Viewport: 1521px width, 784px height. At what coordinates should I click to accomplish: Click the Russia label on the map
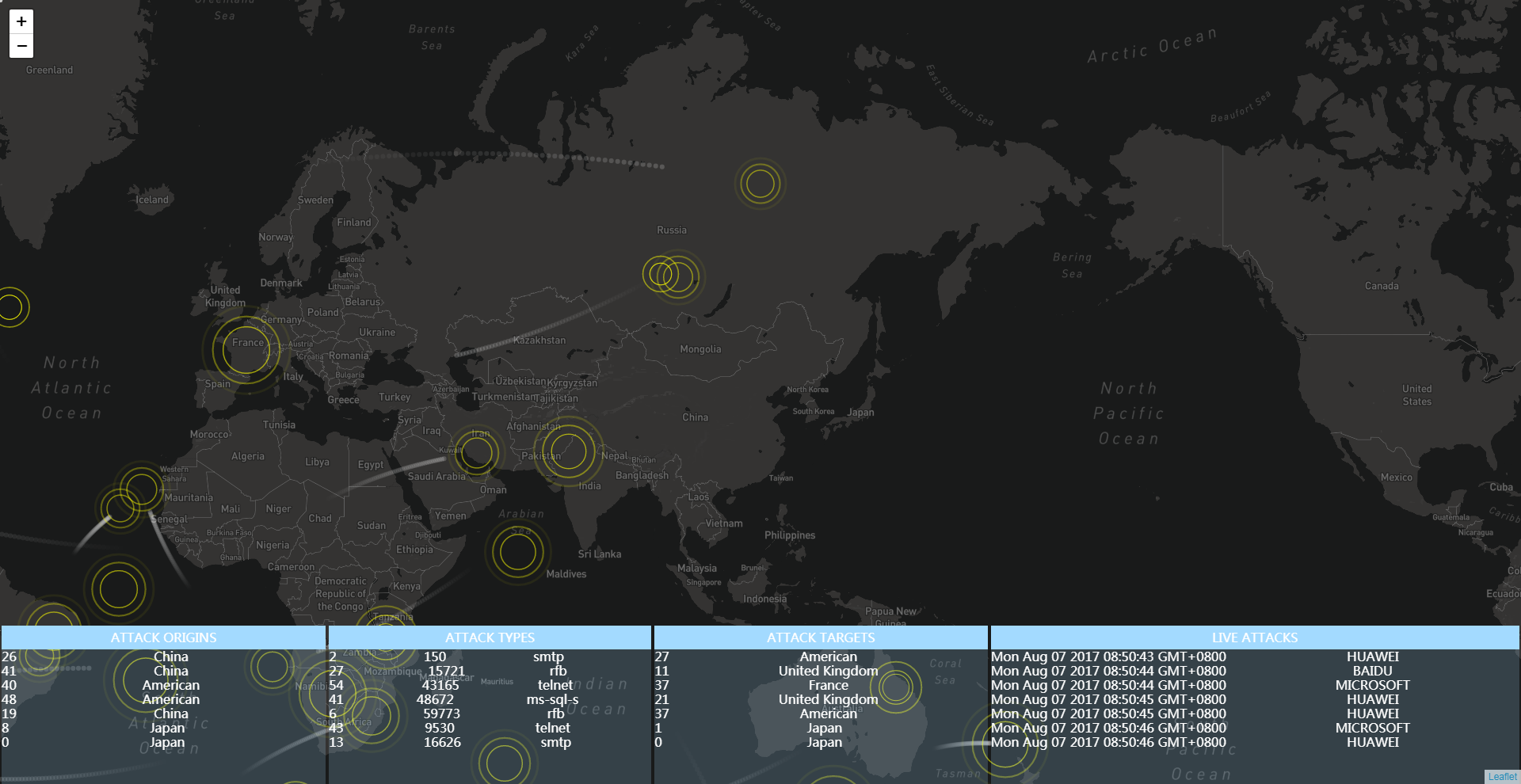(x=672, y=230)
